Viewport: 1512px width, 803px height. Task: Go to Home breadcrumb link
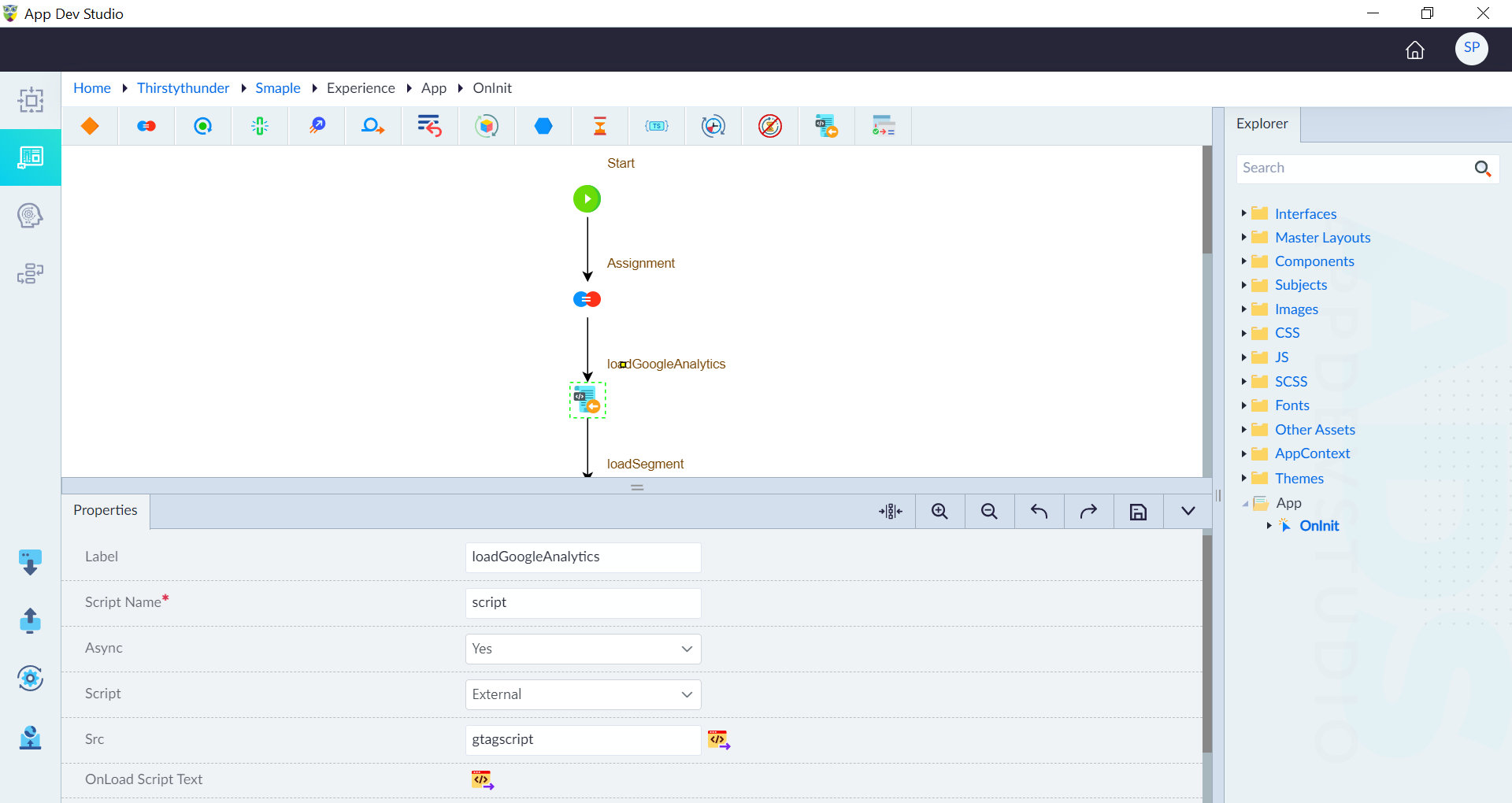tap(92, 88)
